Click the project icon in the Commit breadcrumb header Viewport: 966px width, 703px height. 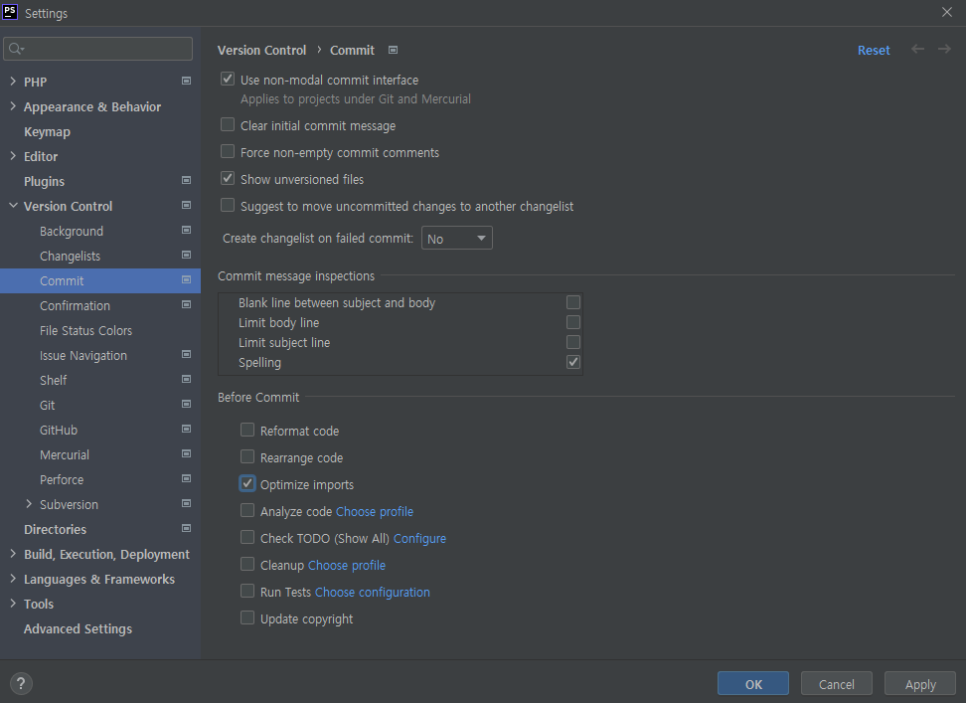coord(393,50)
